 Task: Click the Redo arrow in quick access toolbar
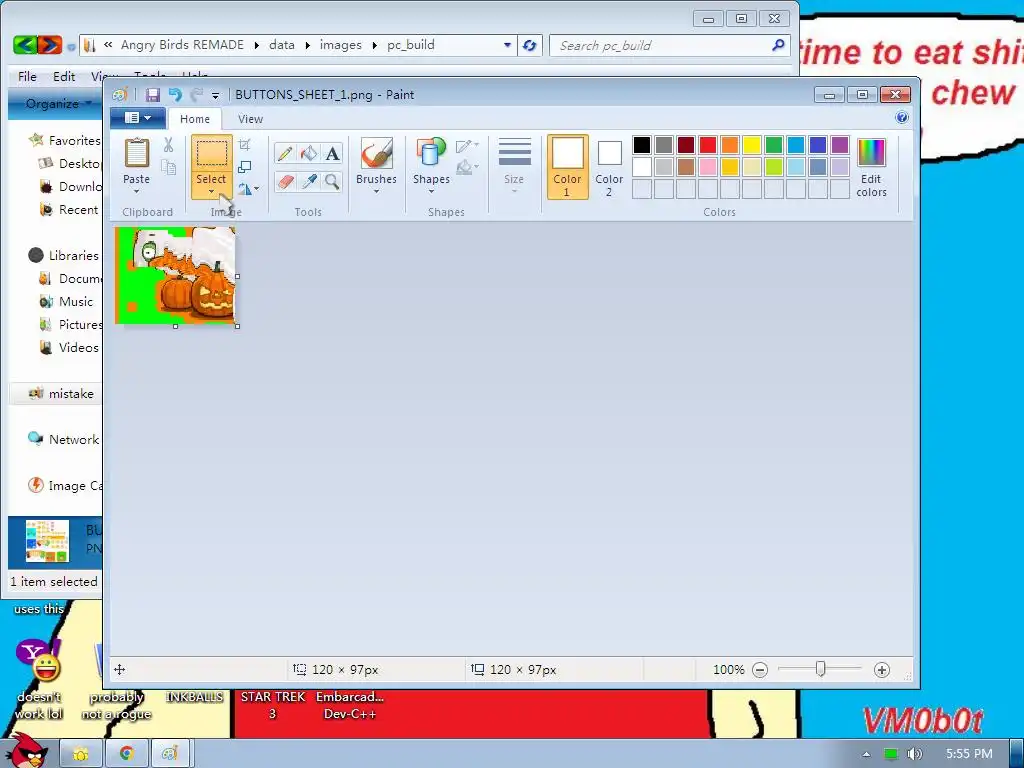click(196, 95)
